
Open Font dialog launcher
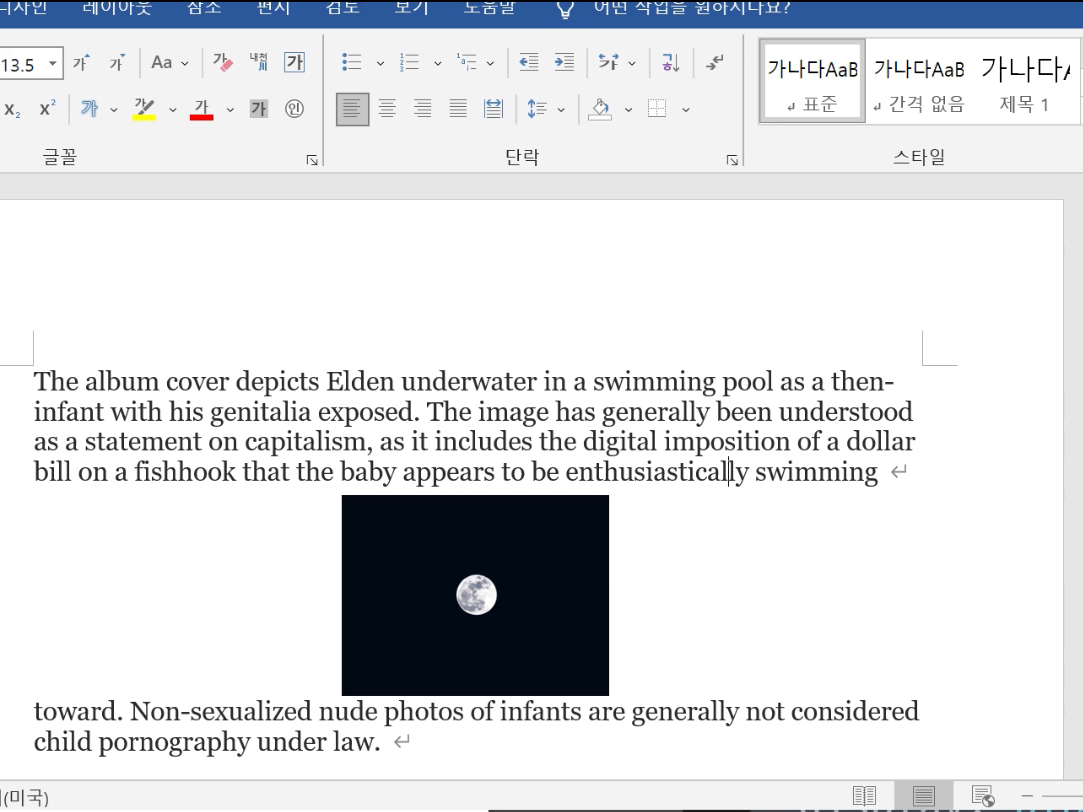(312, 160)
